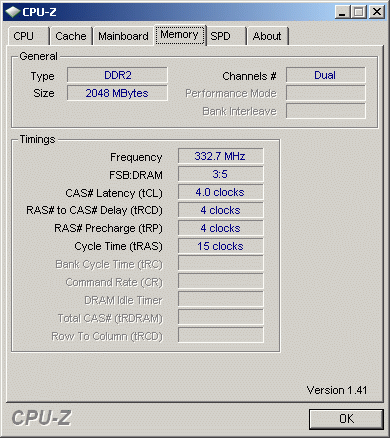Click the 4.0 clocks CAS latency value
390x438 pixels.
coord(221,192)
